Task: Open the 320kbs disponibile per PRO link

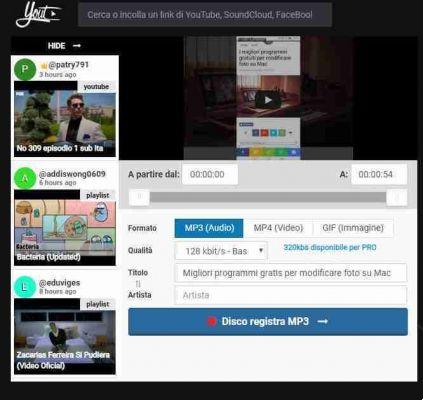Action: [x=330, y=247]
